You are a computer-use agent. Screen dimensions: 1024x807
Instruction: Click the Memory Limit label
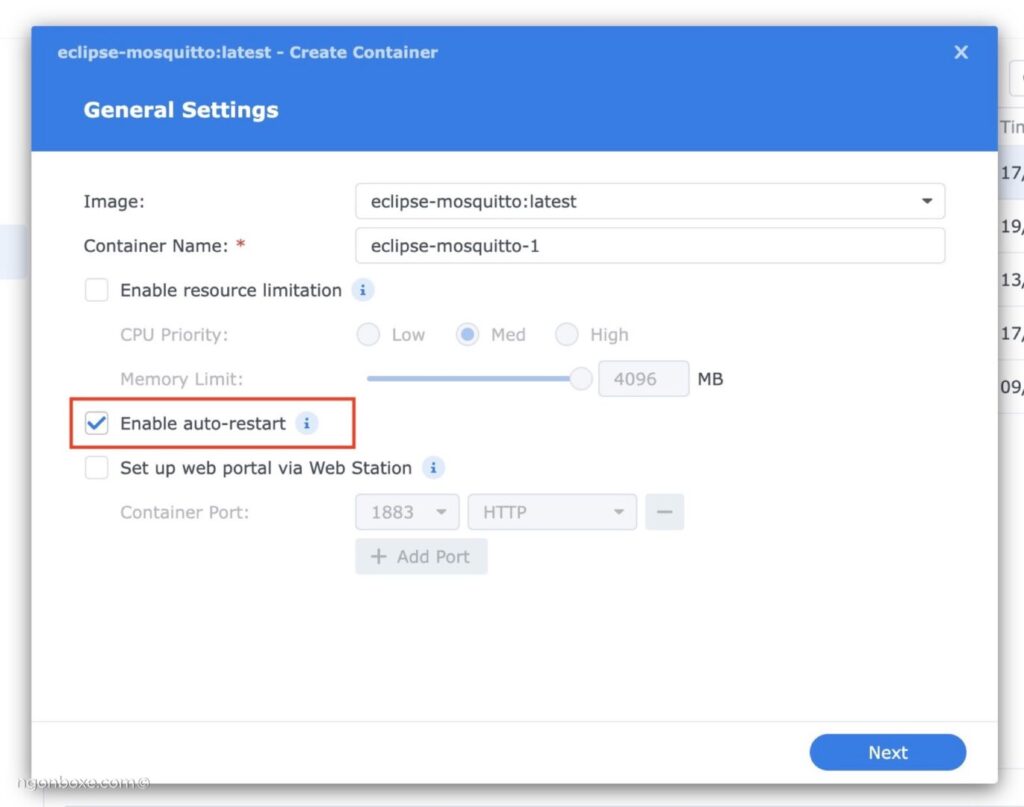click(182, 379)
